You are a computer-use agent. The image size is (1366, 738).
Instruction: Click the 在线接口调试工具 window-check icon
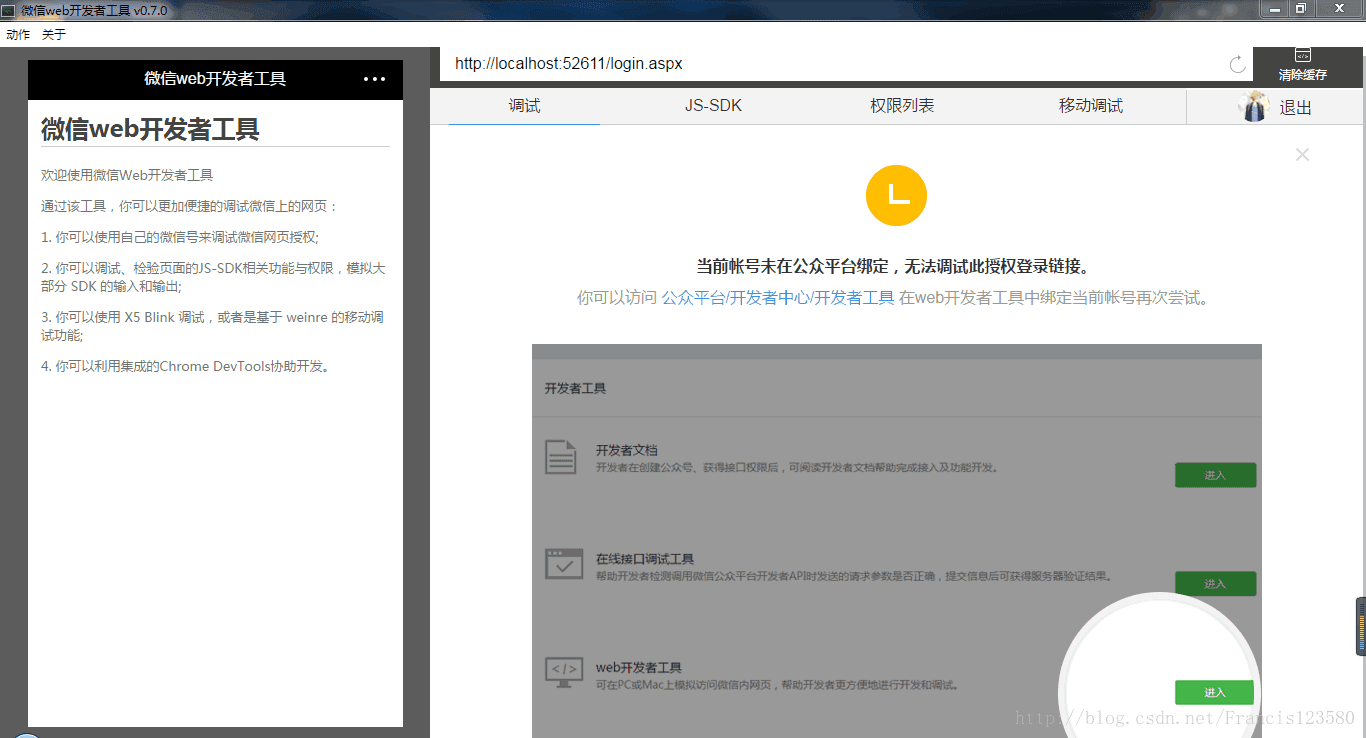563,564
